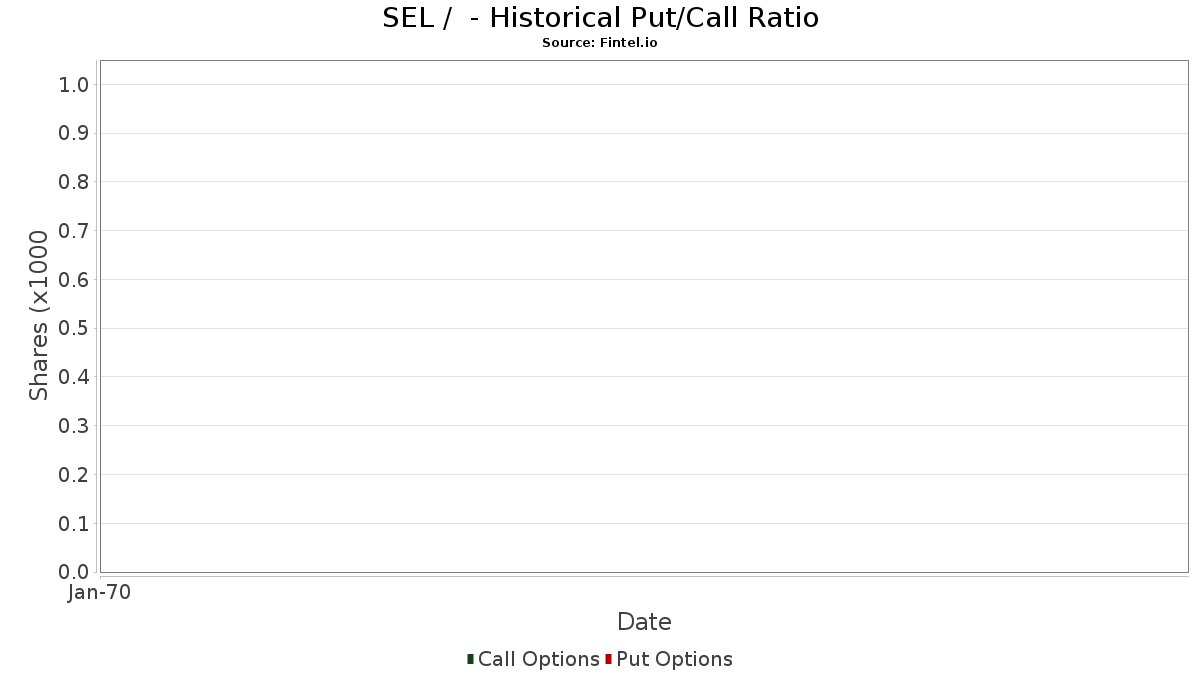The height and width of the screenshot is (675, 1200).
Task: Click the 1.0 y-axis tick label
Action: point(74,85)
